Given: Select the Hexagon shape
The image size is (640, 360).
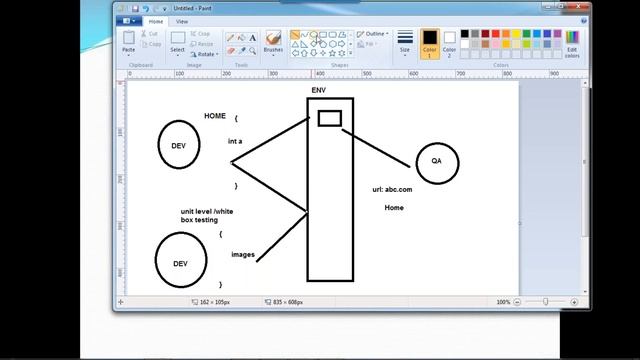Looking at the screenshot, I should coord(332,44).
